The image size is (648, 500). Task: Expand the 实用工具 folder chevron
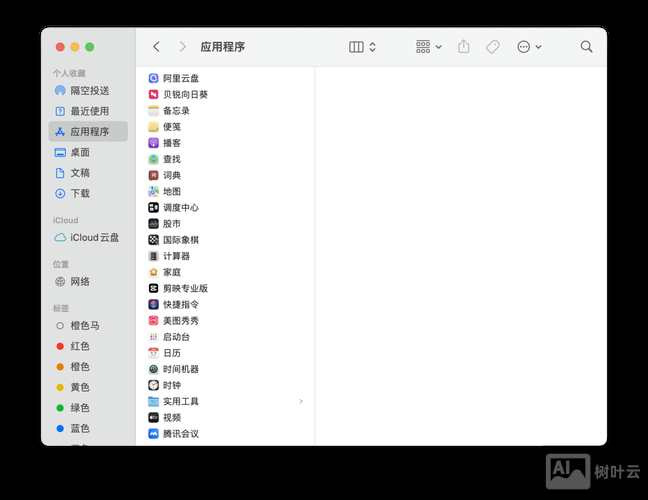pyautogui.click(x=301, y=401)
